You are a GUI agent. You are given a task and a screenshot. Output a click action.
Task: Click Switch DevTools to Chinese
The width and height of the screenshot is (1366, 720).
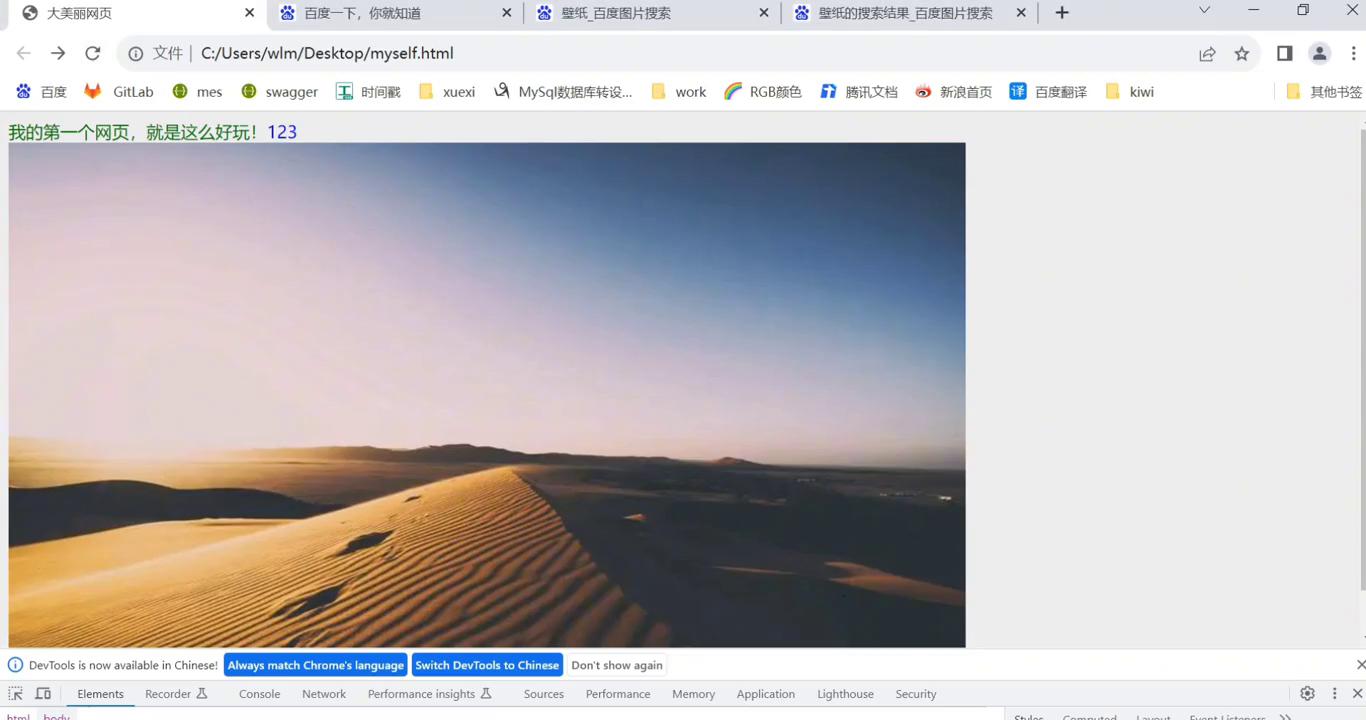coord(487,665)
